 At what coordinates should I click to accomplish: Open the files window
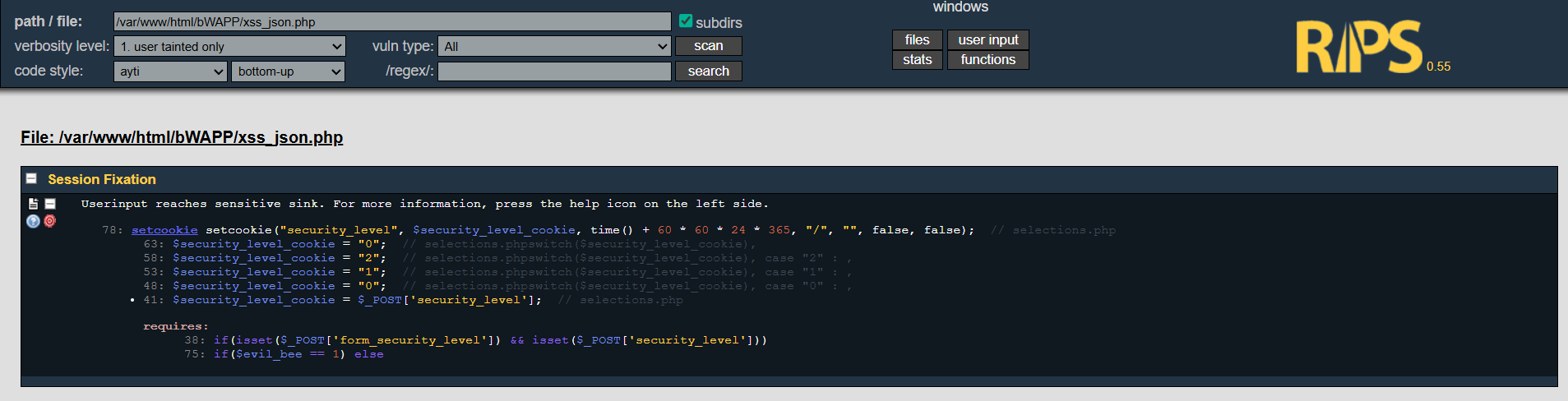pyautogui.click(x=917, y=40)
